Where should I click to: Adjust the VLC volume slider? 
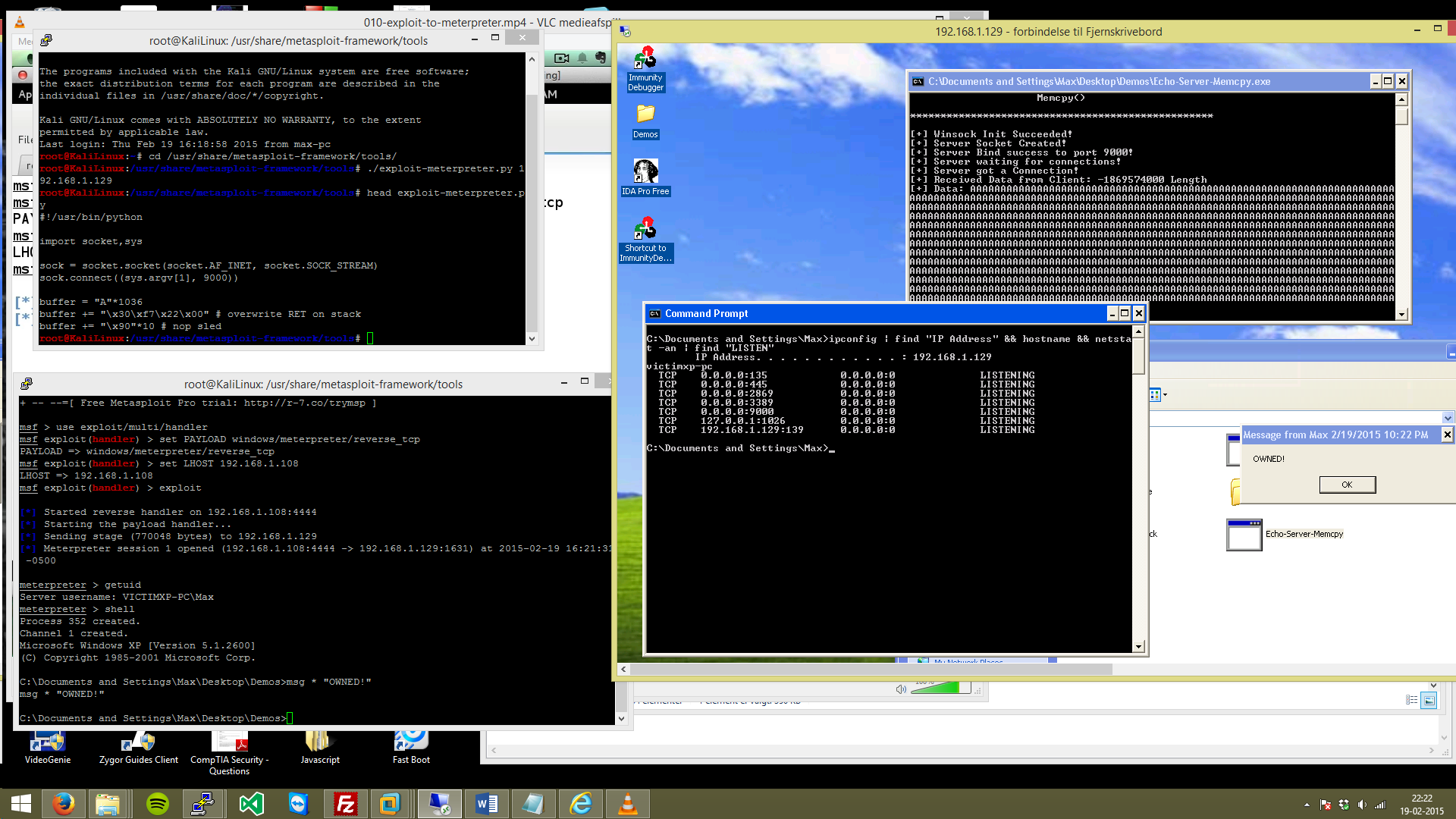click(x=940, y=688)
